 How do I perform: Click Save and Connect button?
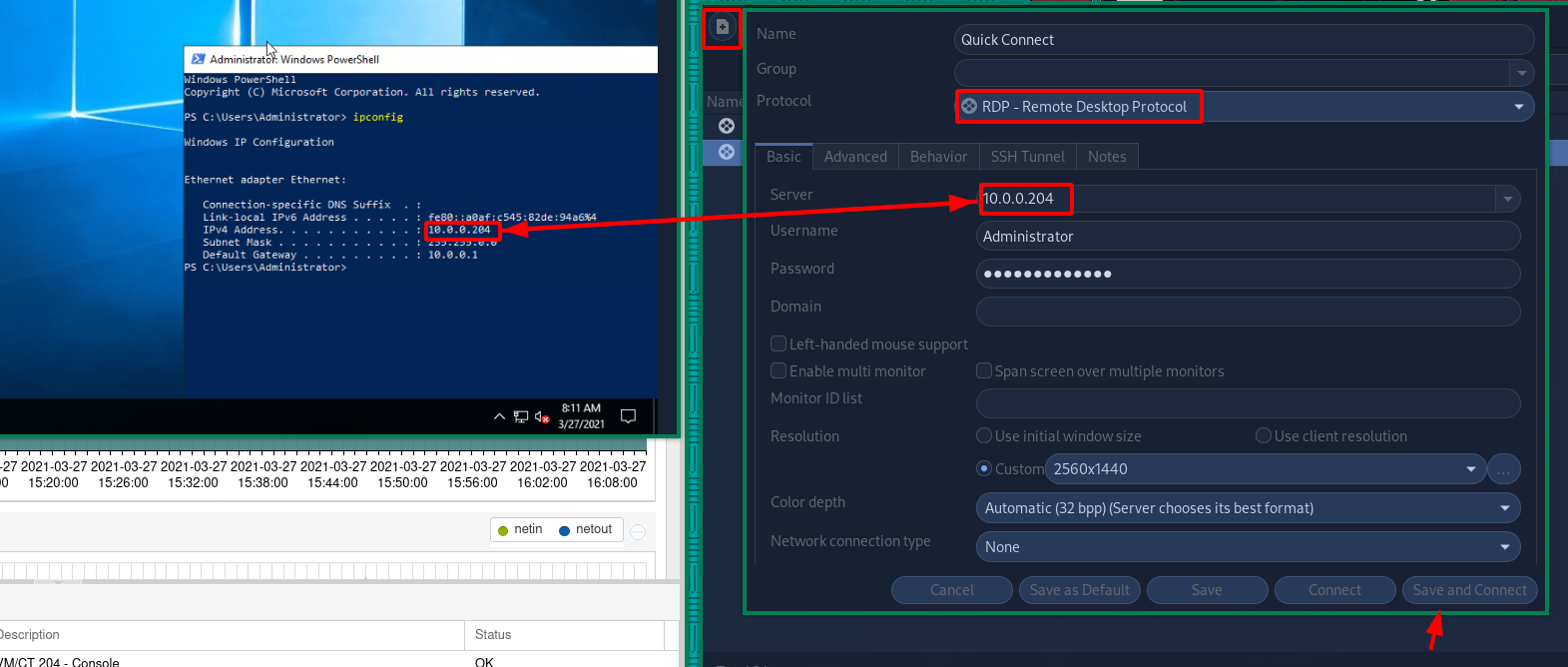pos(1470,590)
